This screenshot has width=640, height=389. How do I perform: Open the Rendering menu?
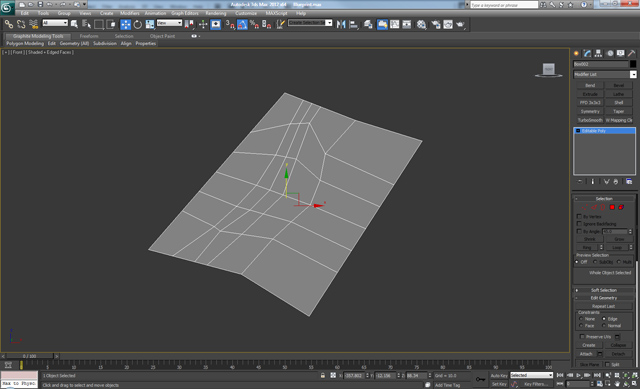216,13
